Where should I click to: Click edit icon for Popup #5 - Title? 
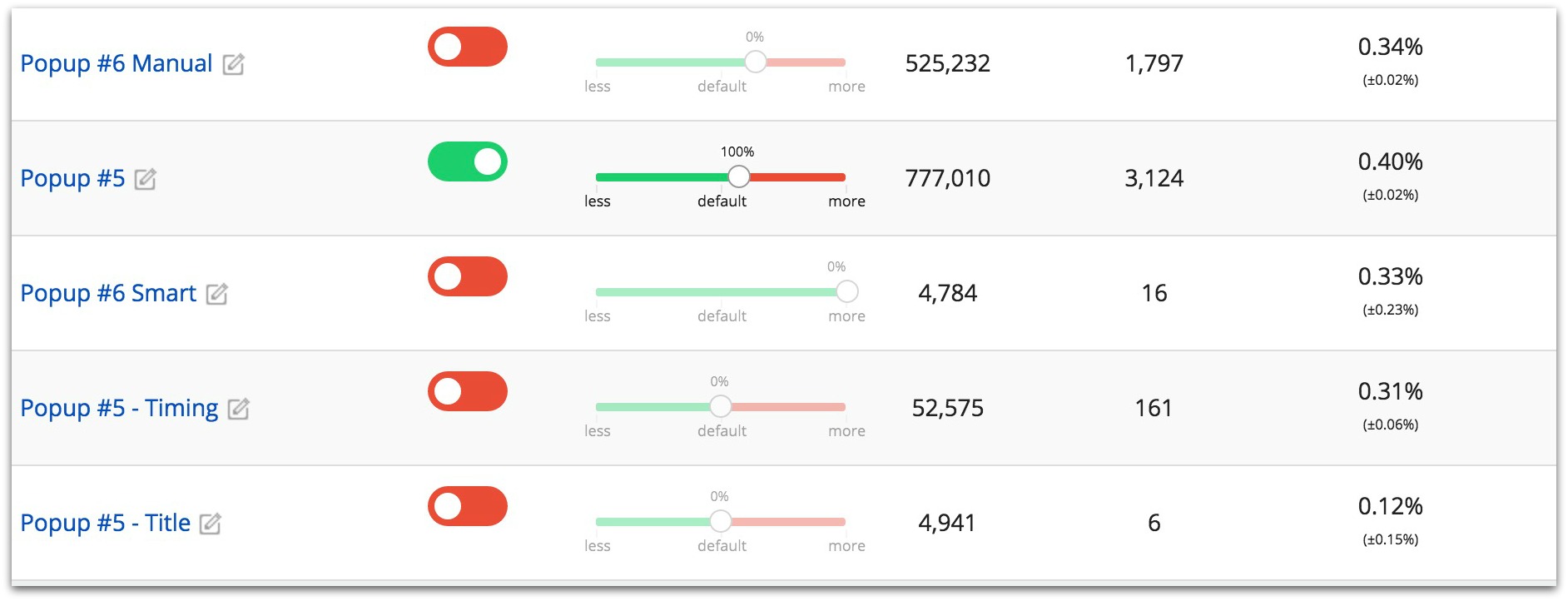(211, 524)
